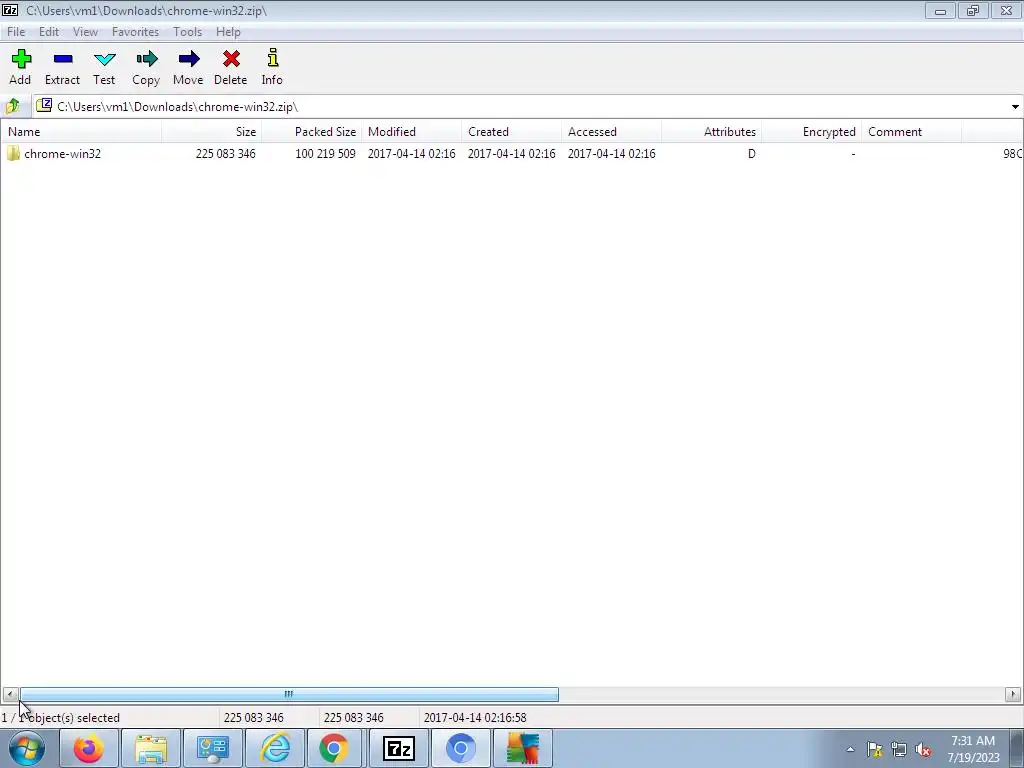This screenshot has height=768, width=1024.
Task: Sort by the Name column header
Action: (81, 131)
